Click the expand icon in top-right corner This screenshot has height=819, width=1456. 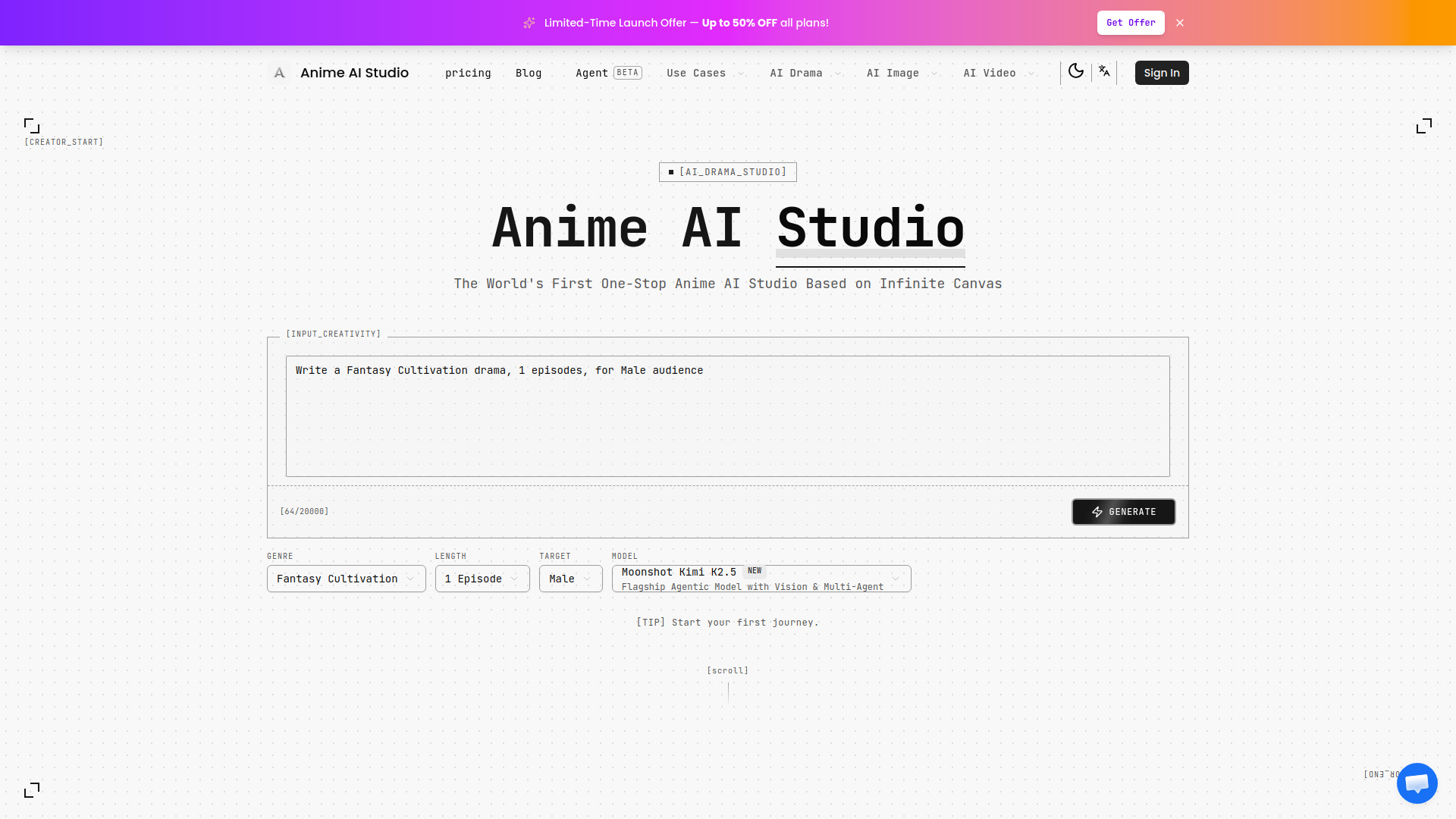click(1424, 126)
